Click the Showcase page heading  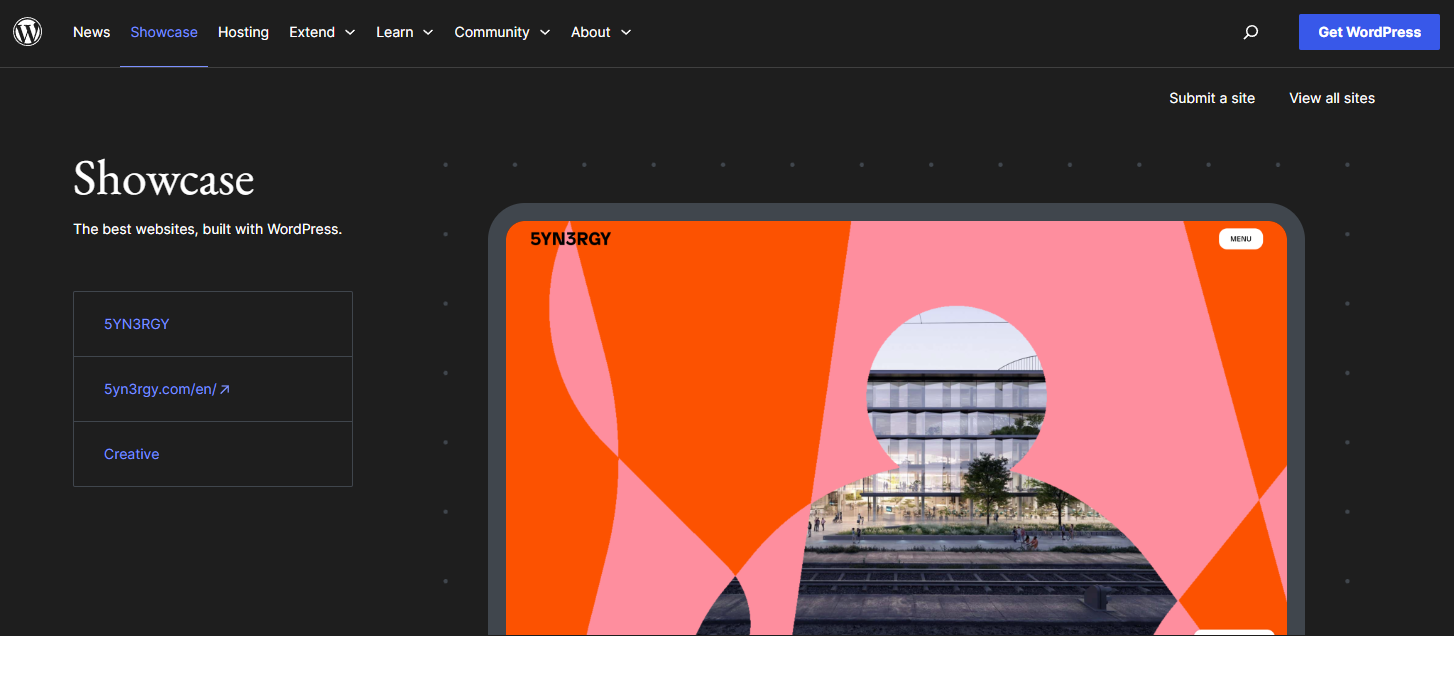(164, 180)
